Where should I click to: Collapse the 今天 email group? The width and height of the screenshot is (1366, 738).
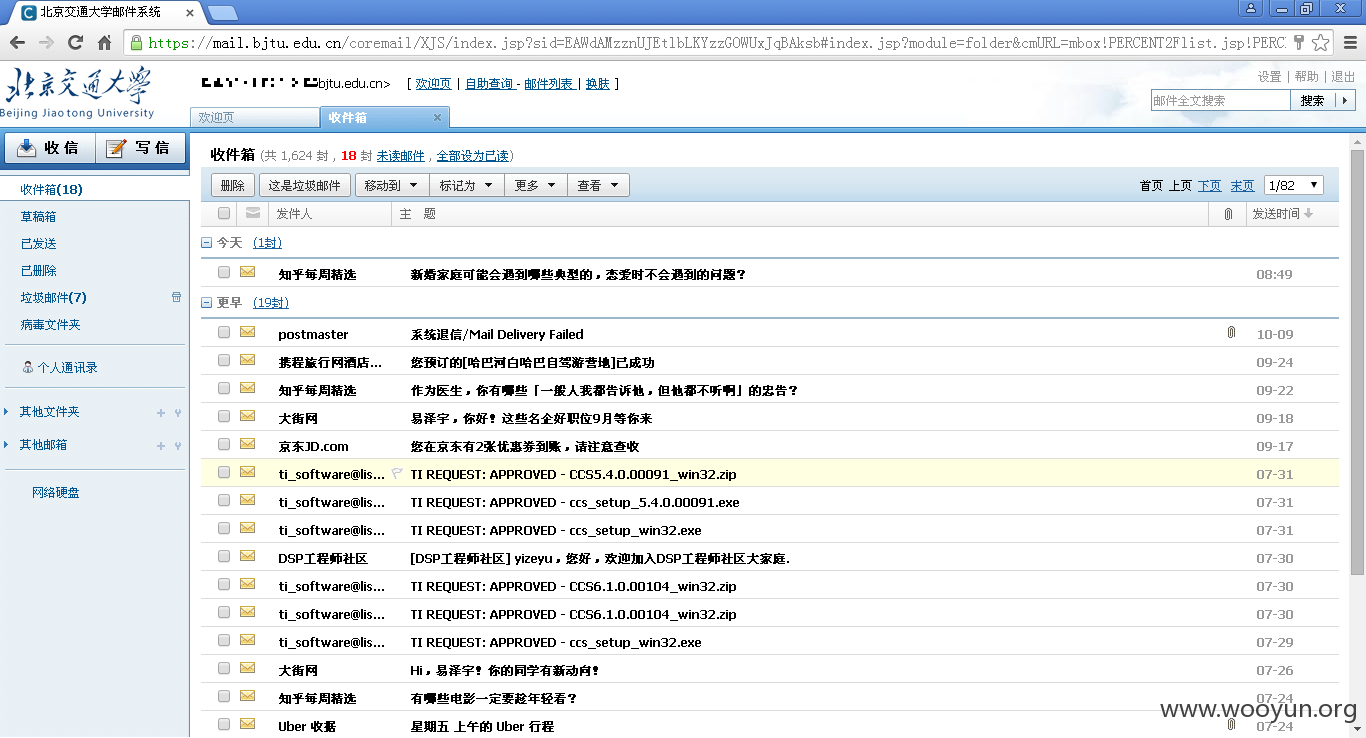point(206,243)
